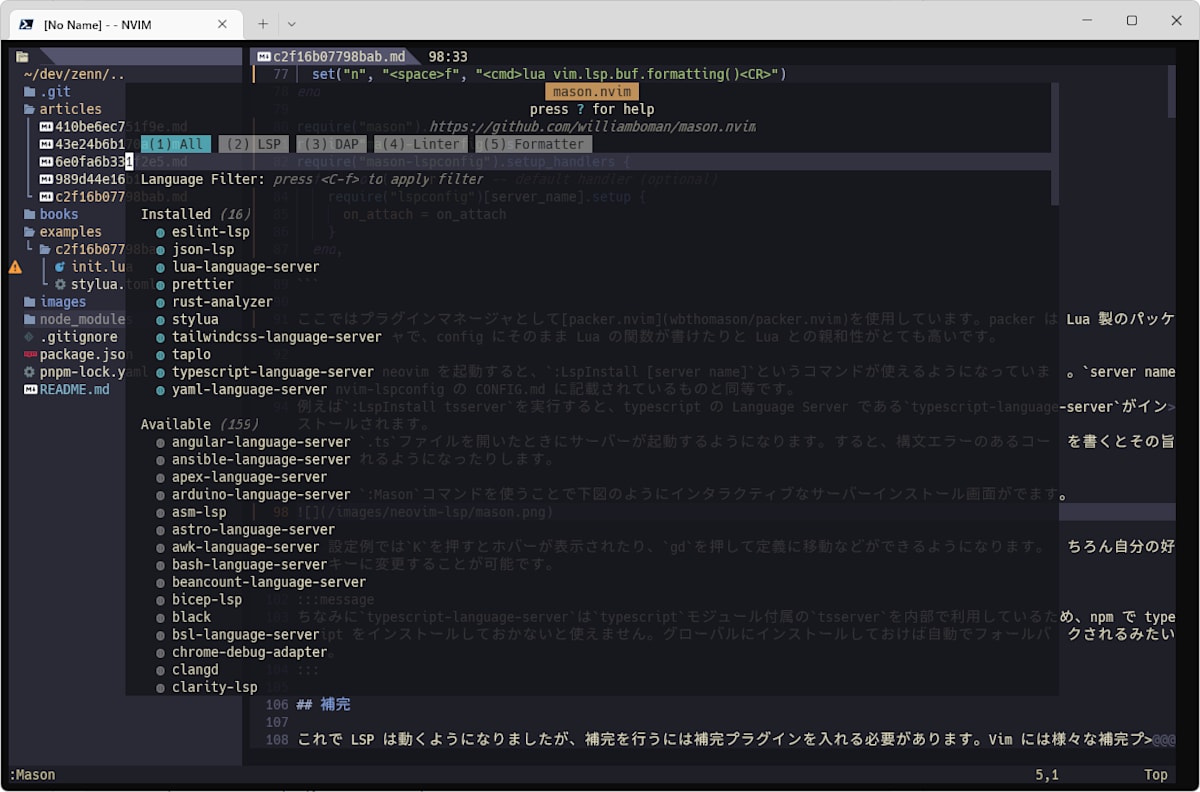
Task: Click the lua-language-server status dot
Action: click(161, 267)
